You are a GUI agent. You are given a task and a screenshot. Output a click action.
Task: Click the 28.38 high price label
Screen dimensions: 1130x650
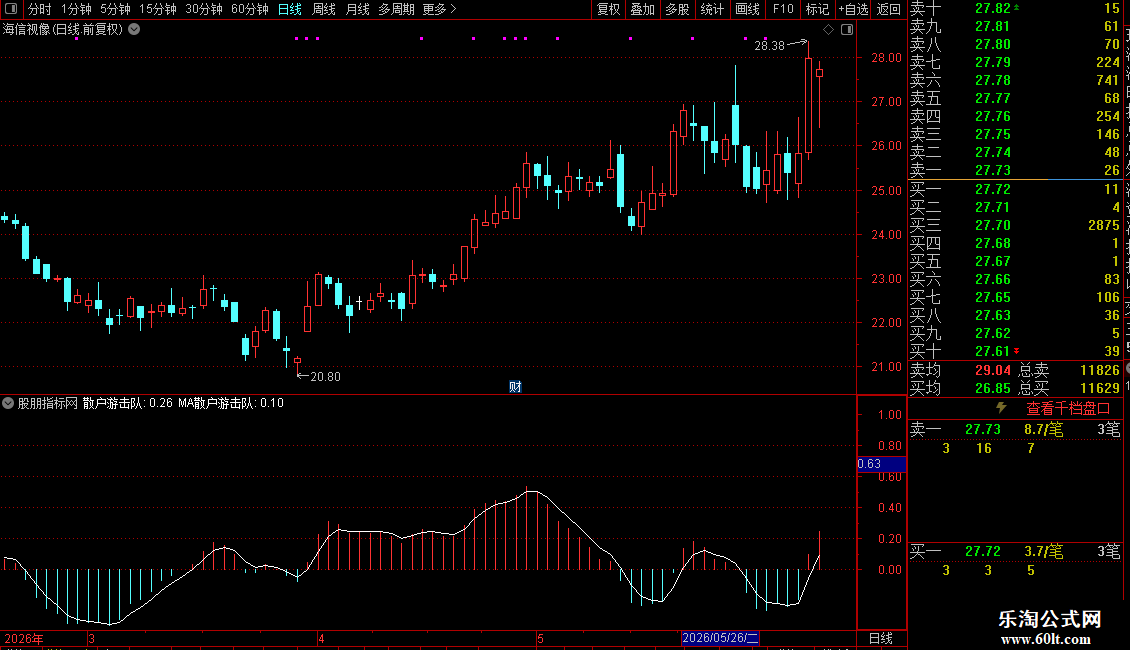[769, 45]
